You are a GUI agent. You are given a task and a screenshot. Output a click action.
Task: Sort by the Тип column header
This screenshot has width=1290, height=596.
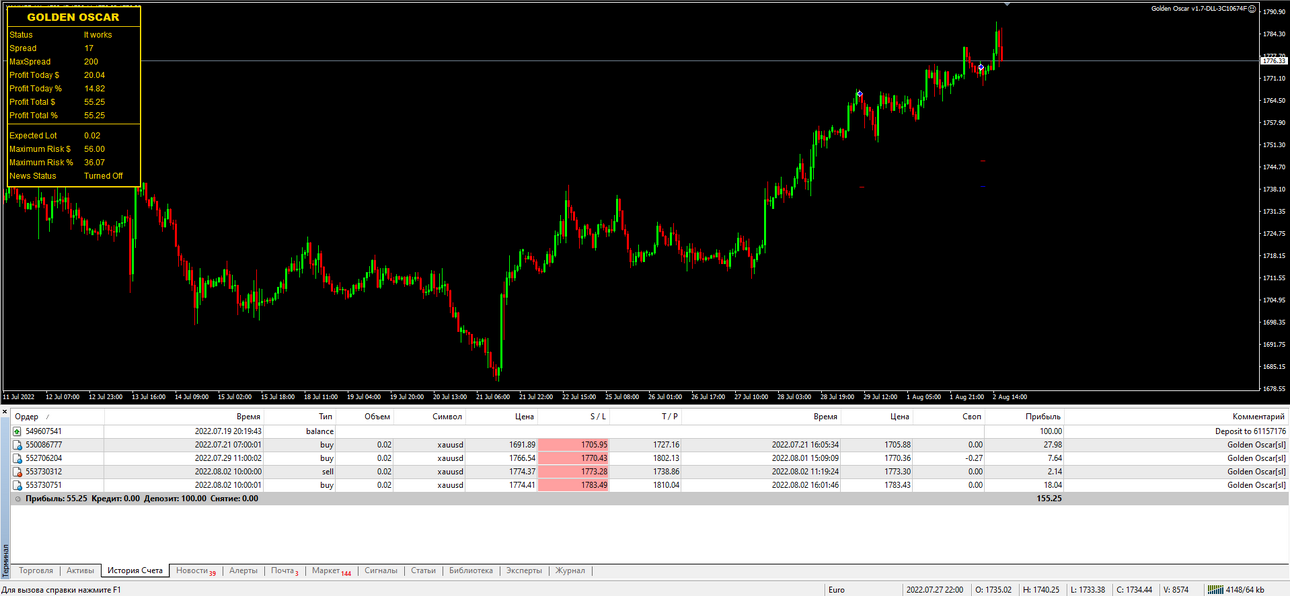[301, 416]
